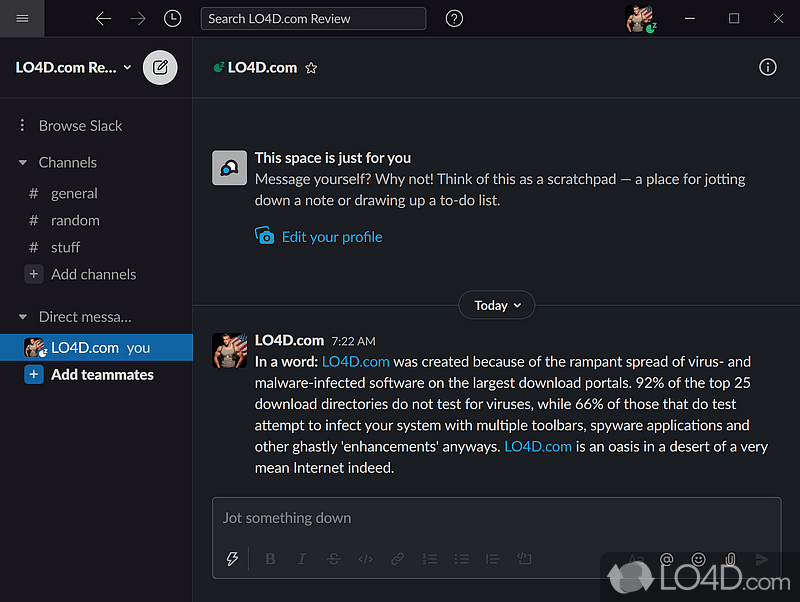Click the plus icon beside Add teammates
This screenshot has height=602, width=800.
pos(34,375)
